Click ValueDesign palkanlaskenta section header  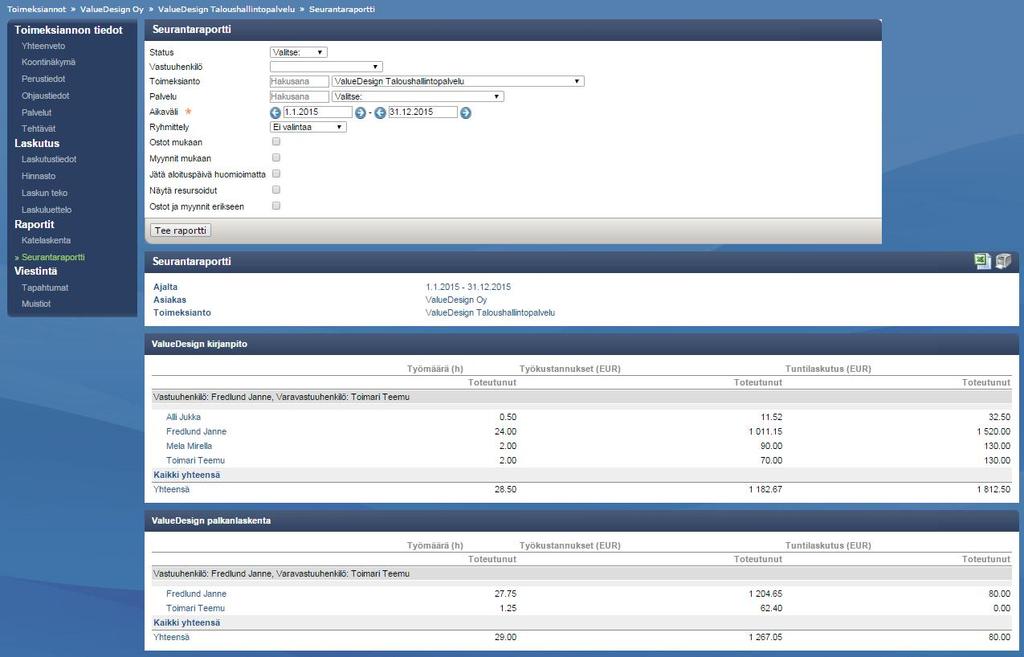tap(211, 521)
